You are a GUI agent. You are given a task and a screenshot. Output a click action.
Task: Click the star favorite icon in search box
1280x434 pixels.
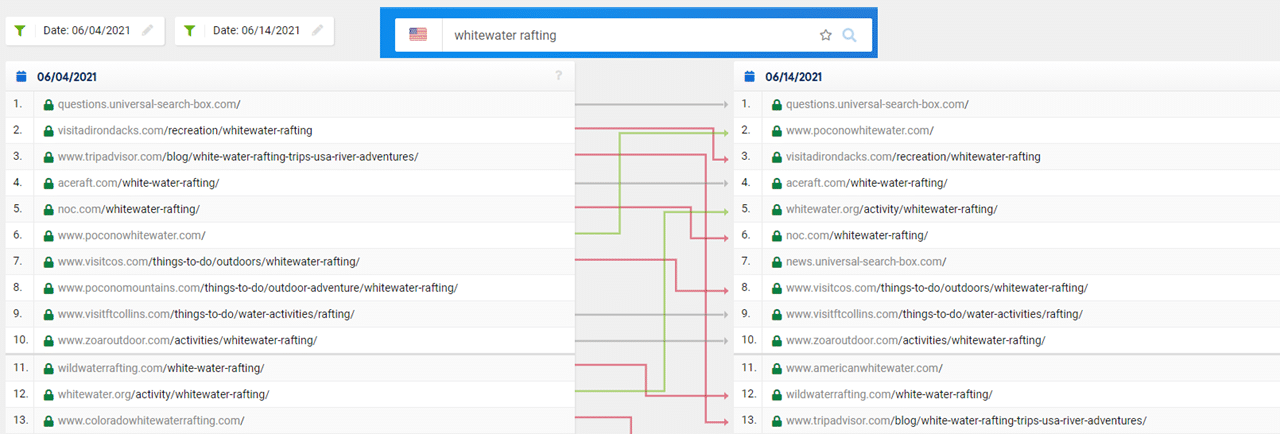click(x=825, y=35)
